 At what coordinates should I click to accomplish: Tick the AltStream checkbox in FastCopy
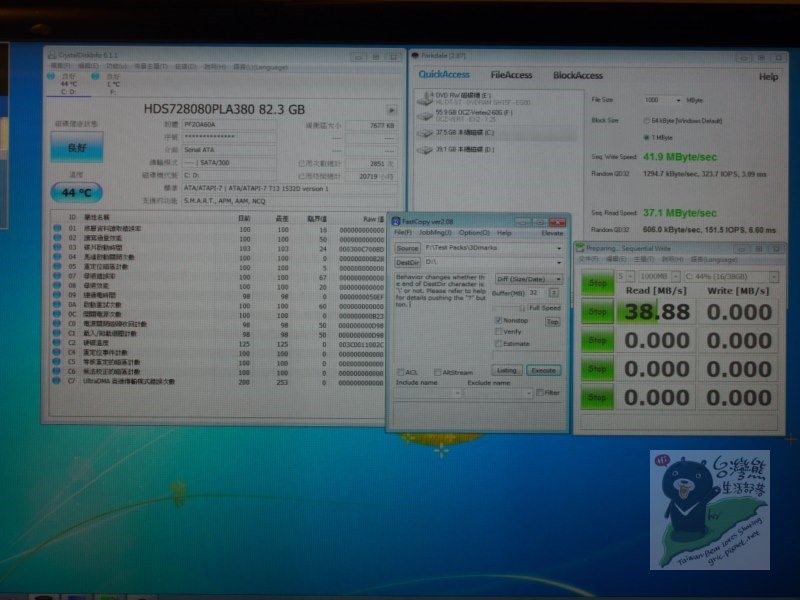click(x=437, y=372)
